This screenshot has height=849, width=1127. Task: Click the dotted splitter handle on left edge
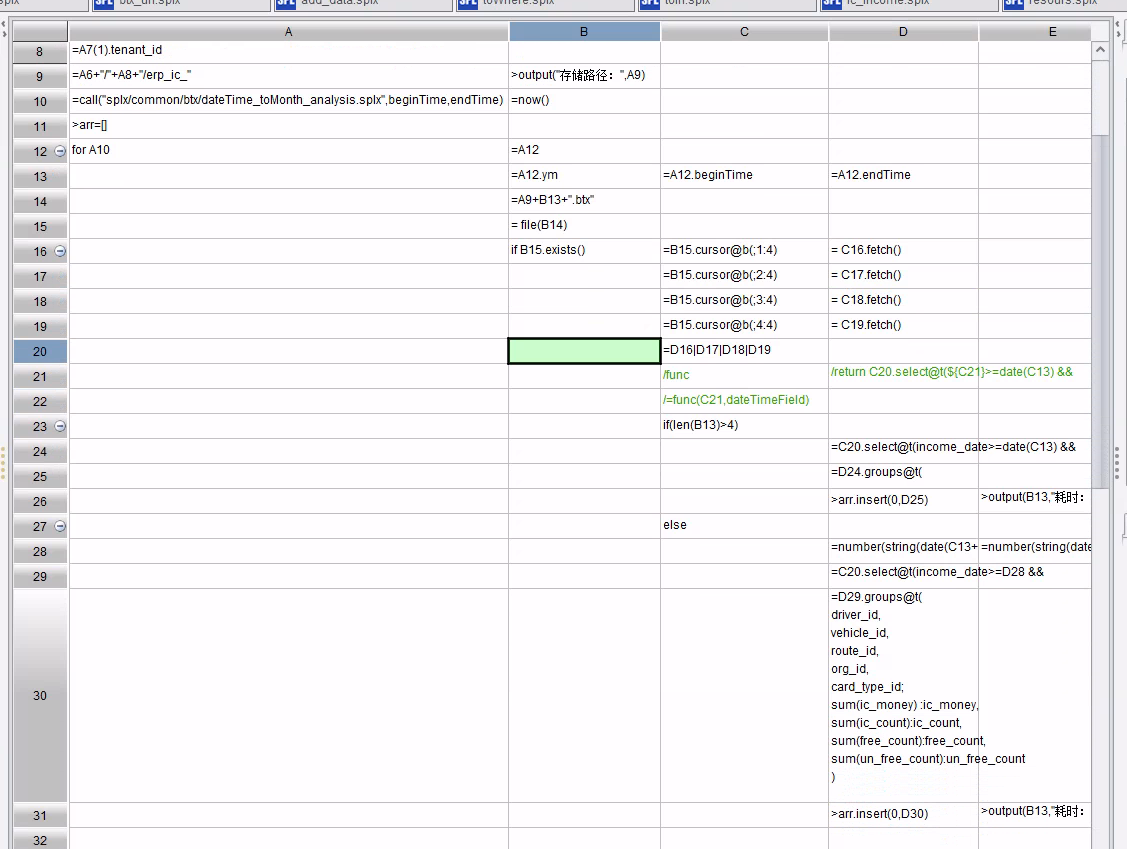click(4, 462)
